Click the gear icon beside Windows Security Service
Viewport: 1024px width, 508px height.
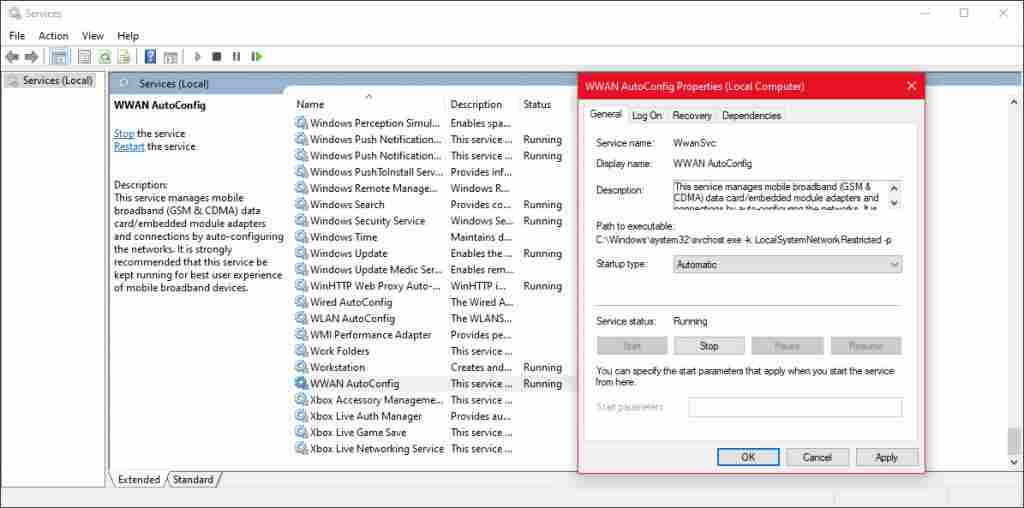pos(301,221)
